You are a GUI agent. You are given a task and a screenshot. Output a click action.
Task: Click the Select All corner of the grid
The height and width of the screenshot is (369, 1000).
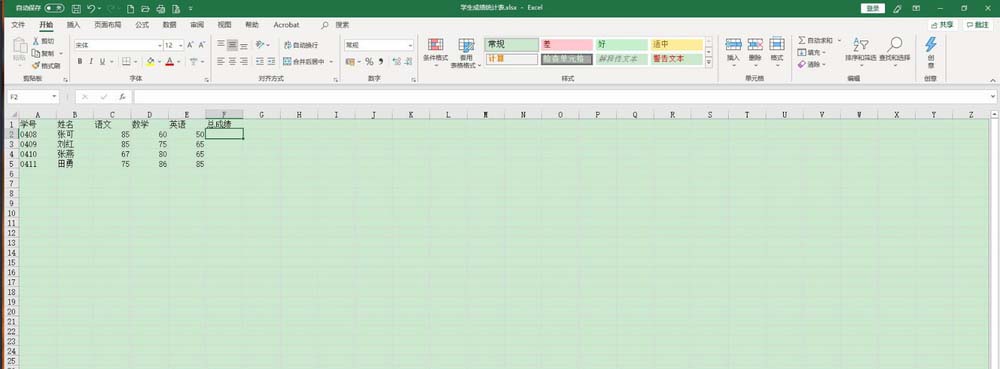click(12, 115)
